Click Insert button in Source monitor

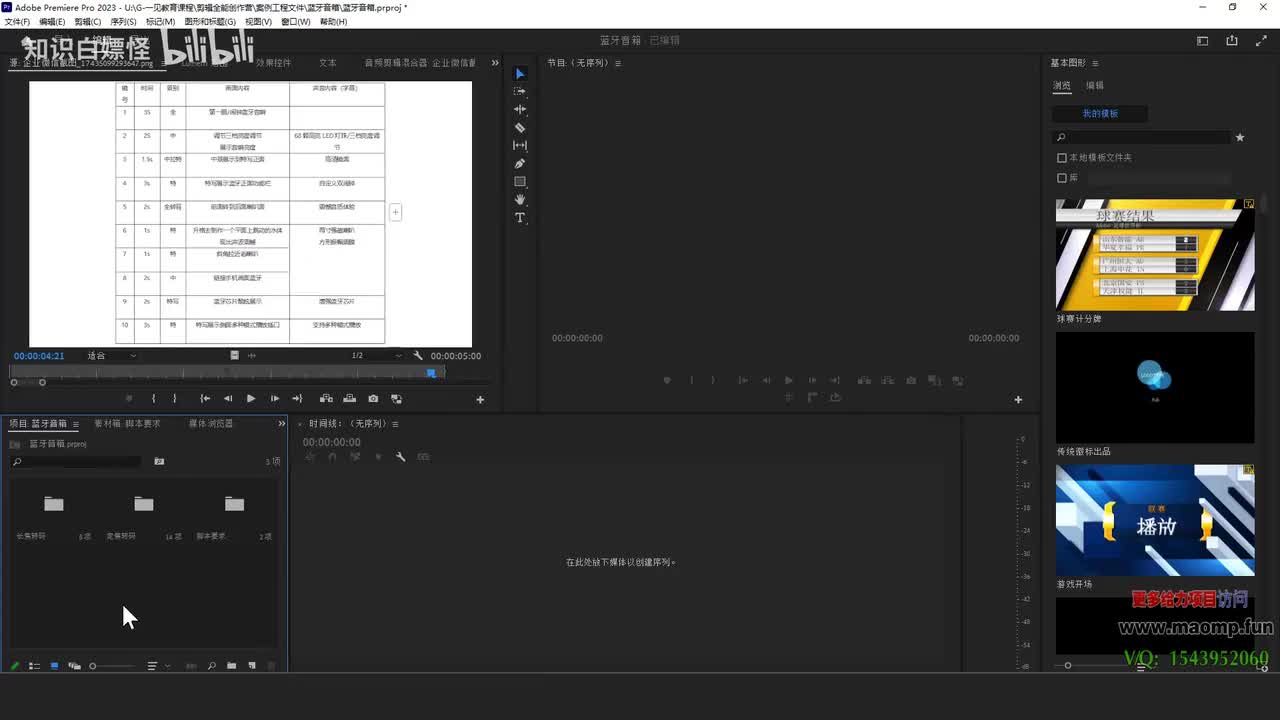(326, 399)
